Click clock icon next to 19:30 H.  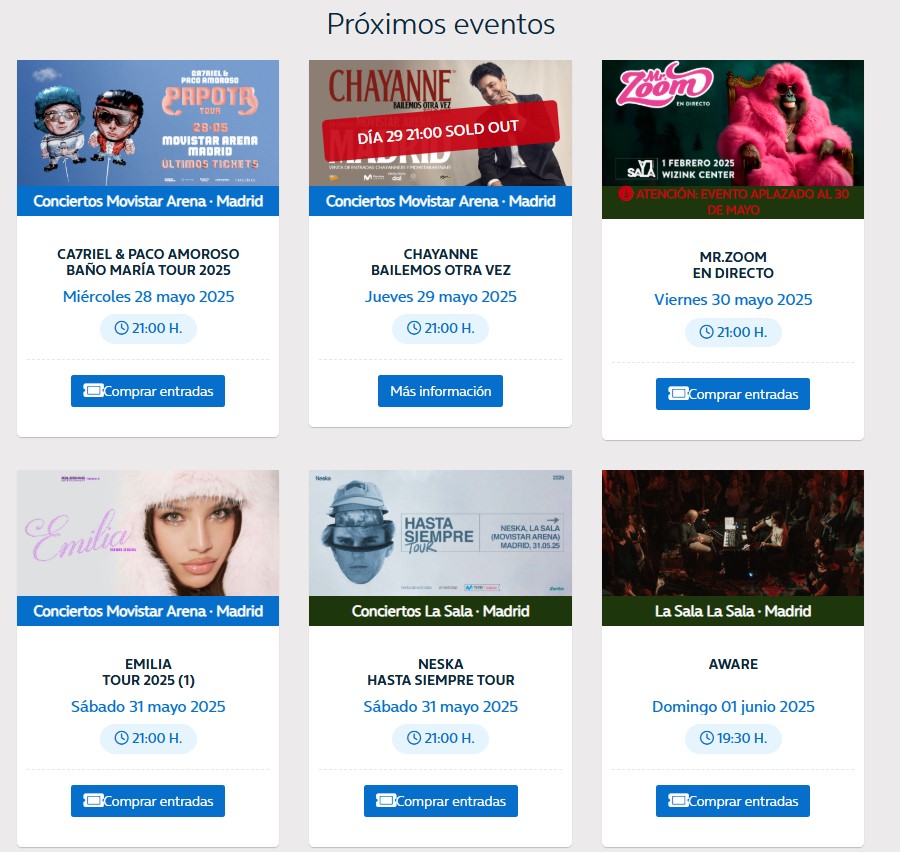[707, 738]
